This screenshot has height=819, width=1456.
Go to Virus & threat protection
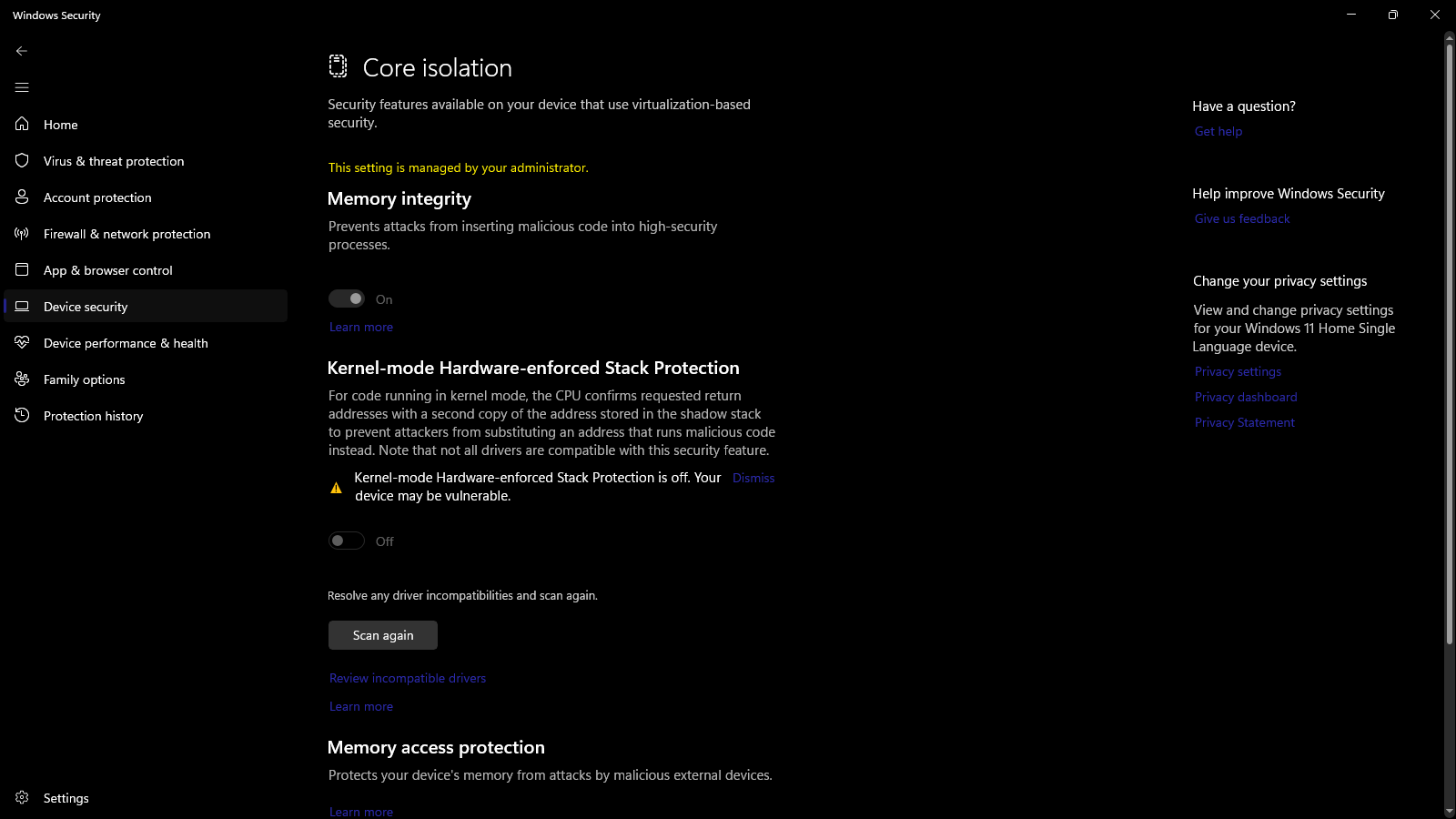[146, 160]
